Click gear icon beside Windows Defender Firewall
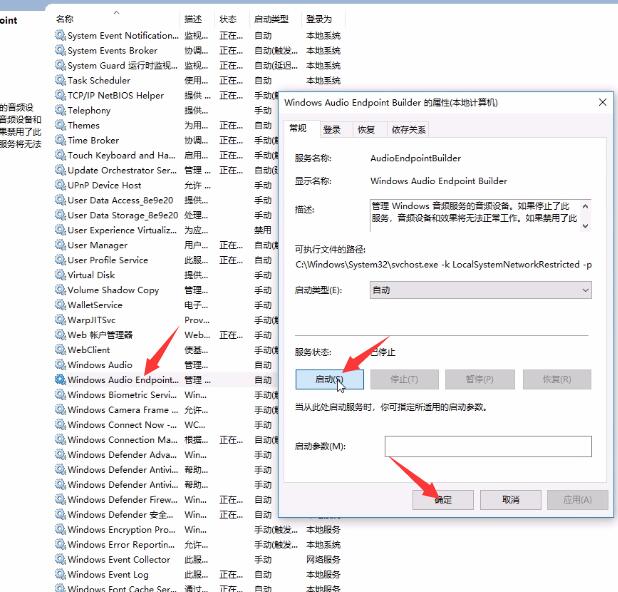618x592 pixels. click(60, 500)
